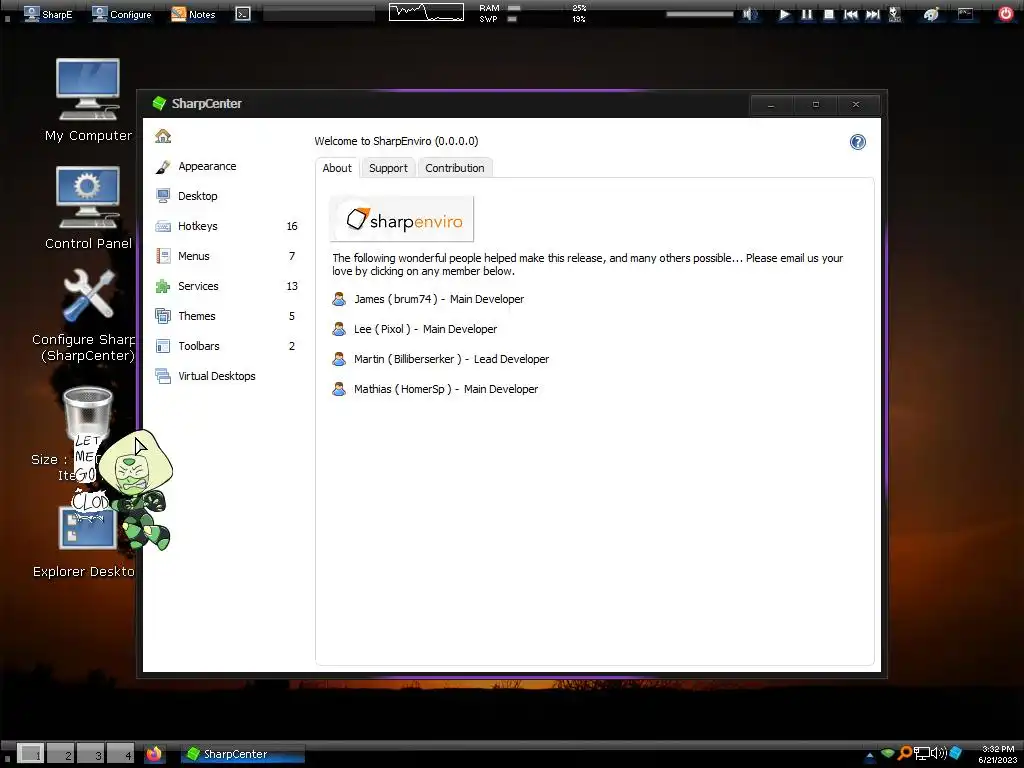This screenshot has width=1024, height=768.
Task: Click the media Stop button
Action: [829, 14]
